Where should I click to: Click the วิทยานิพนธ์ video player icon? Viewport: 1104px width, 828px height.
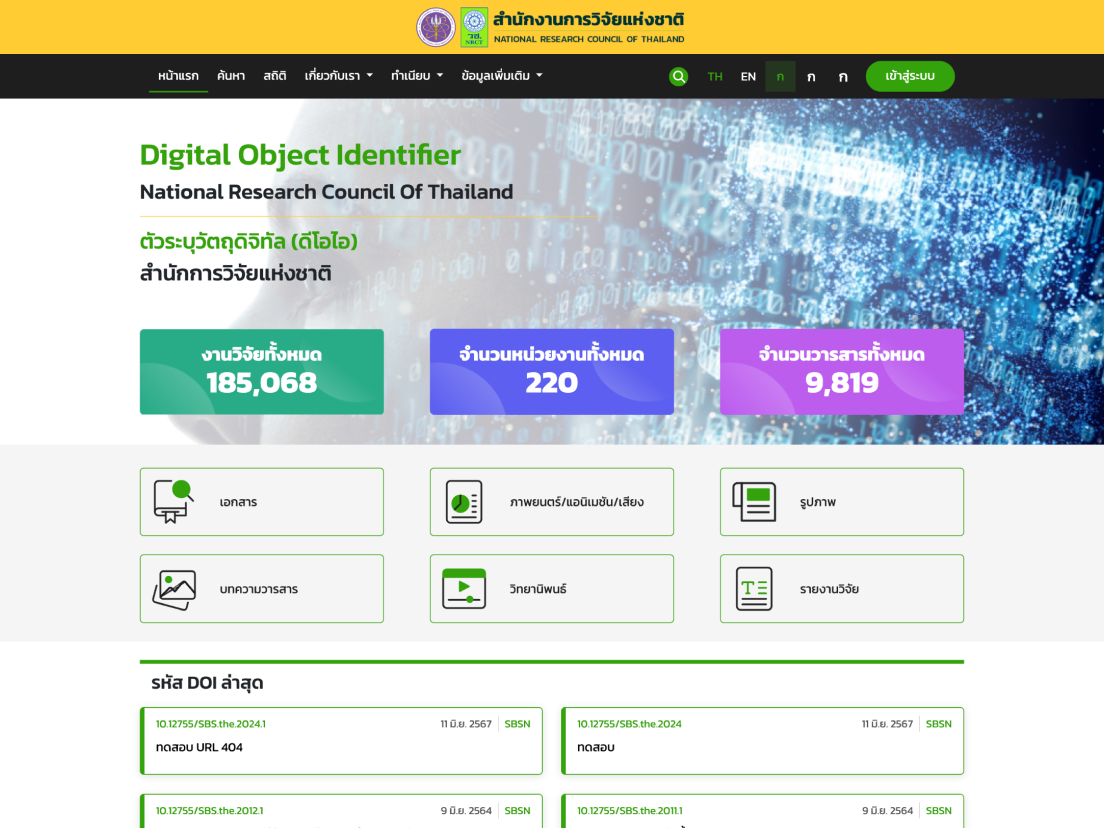pyautogui.click(x=464, y=589)
